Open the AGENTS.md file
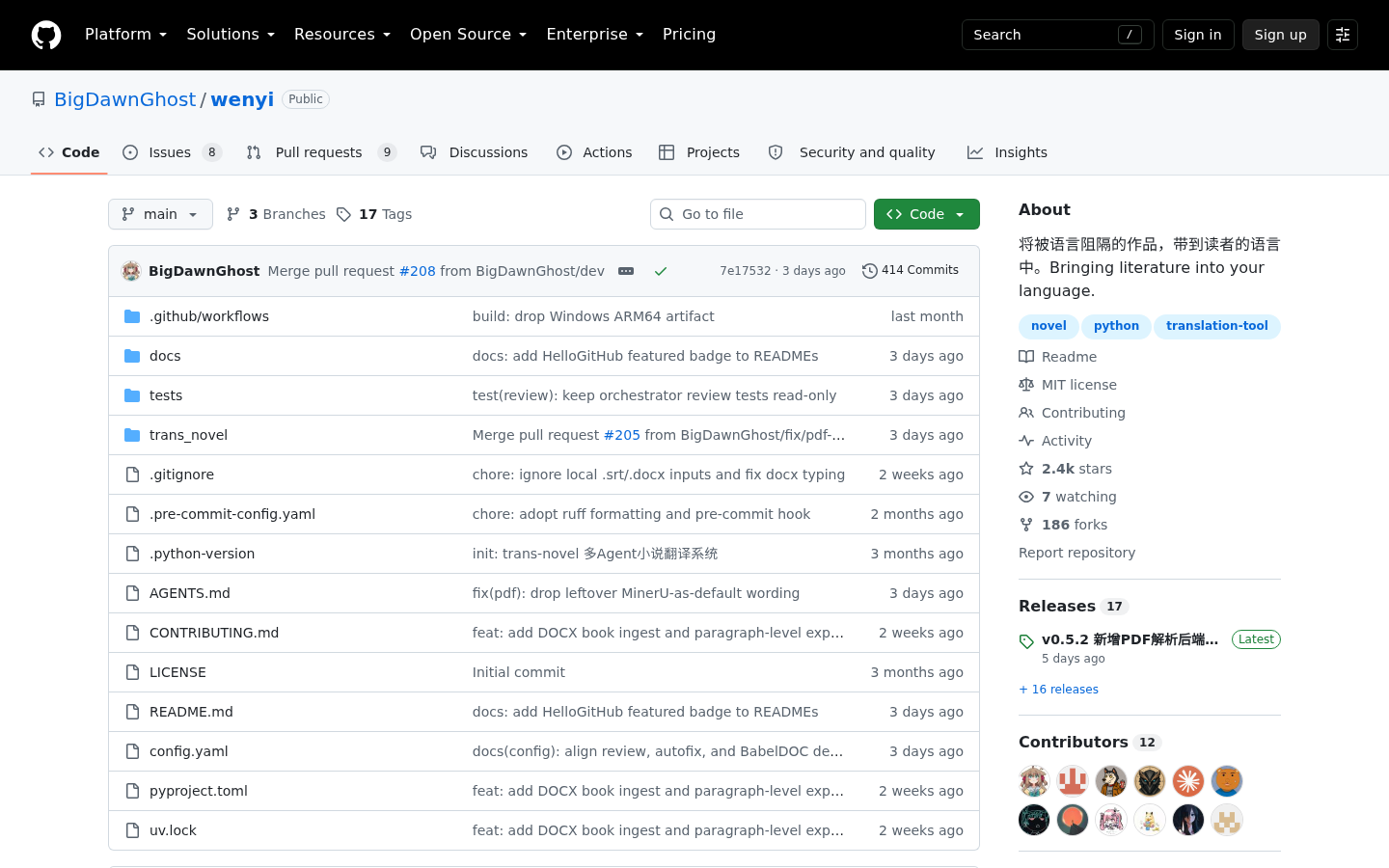This screenshot has height=868, width=1389. pos(190,593)
